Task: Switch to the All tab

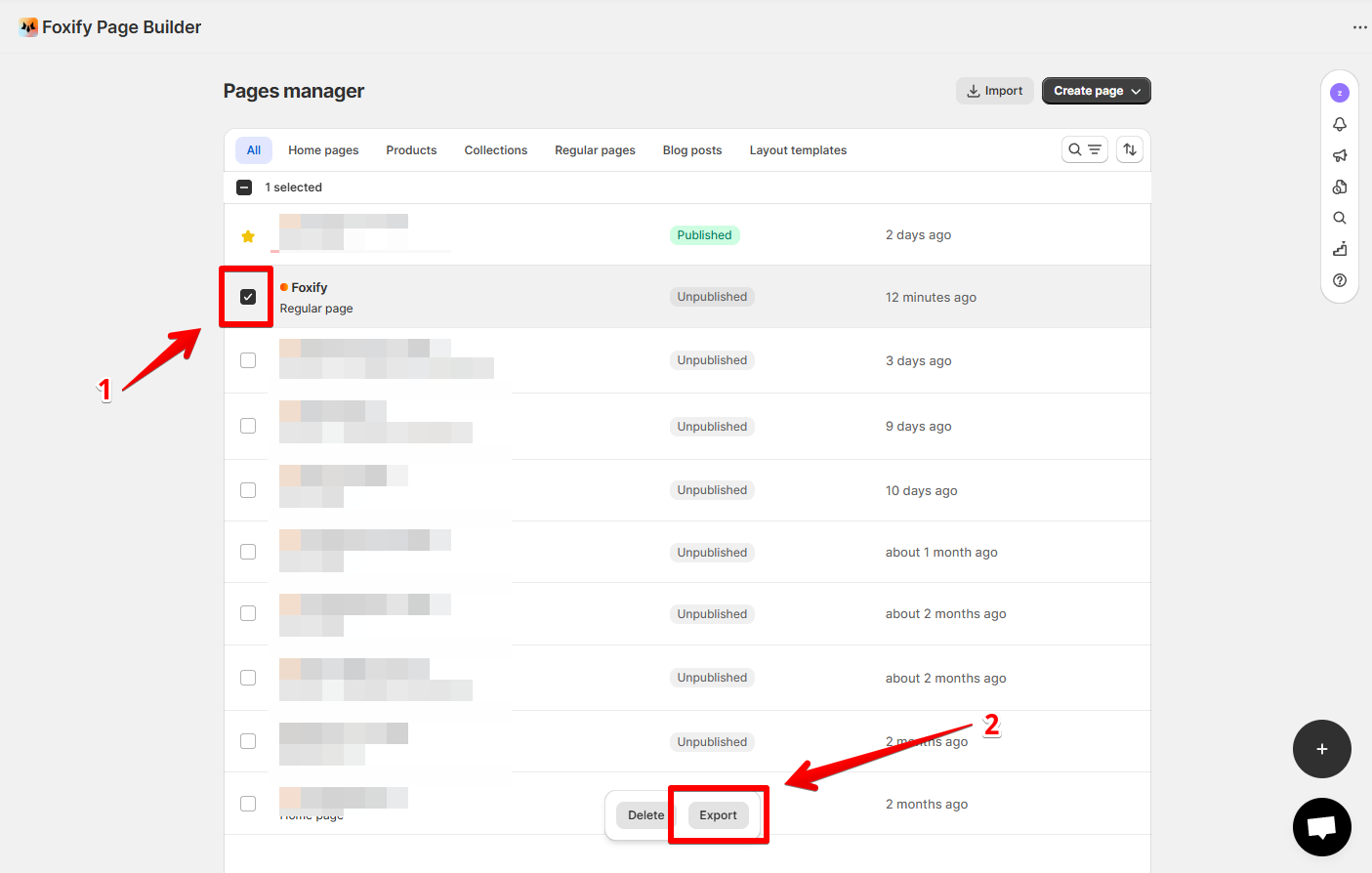Action: [254, 149]
